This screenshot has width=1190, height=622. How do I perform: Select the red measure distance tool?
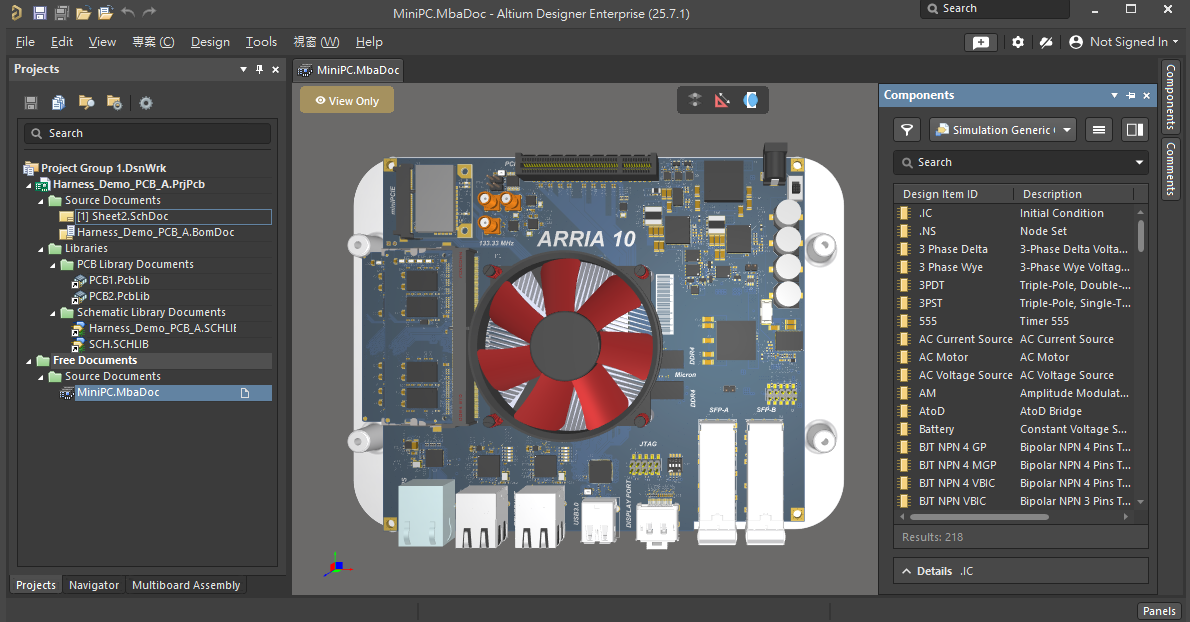coord(722,100)
